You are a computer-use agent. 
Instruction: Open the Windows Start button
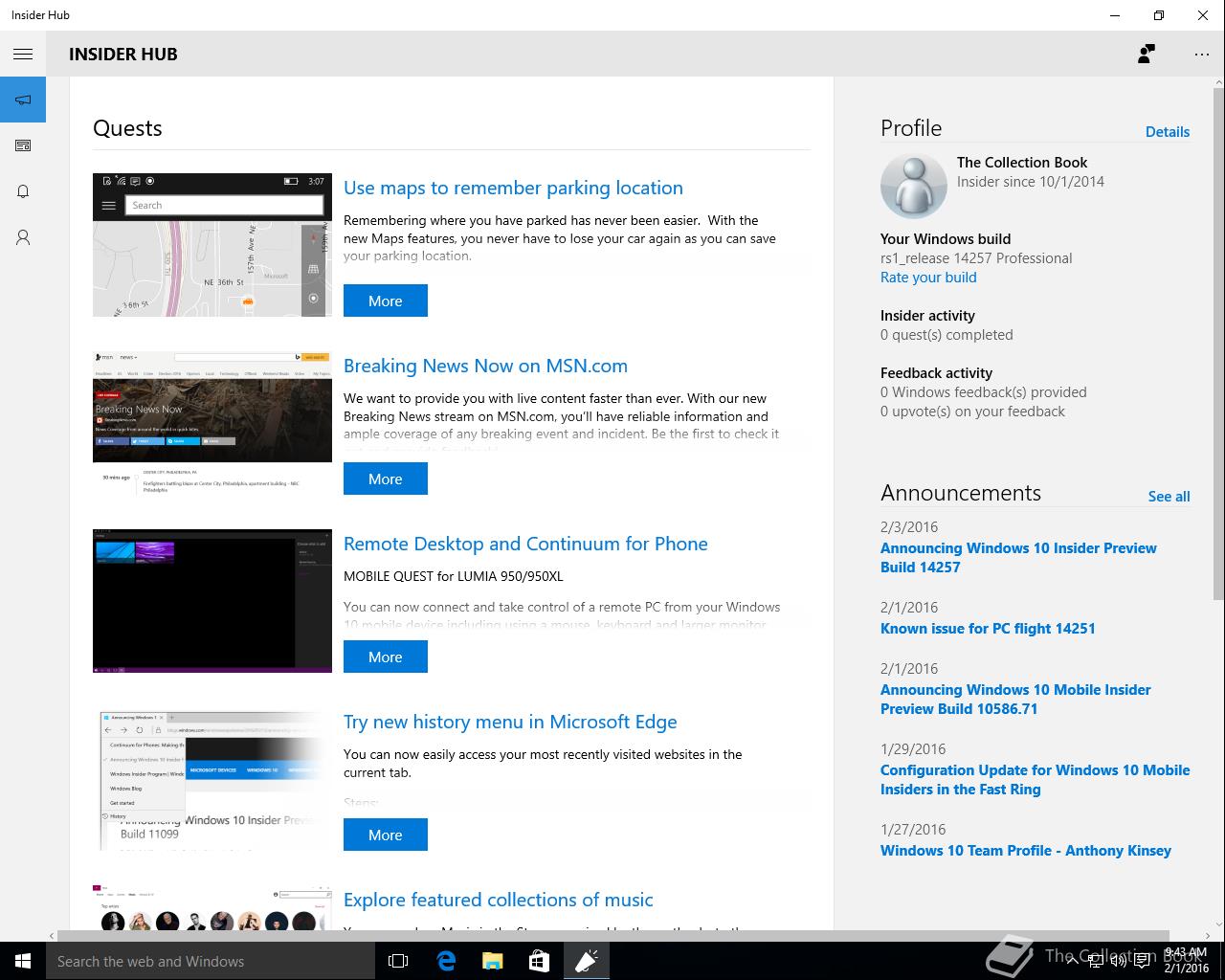pos(23,961)
